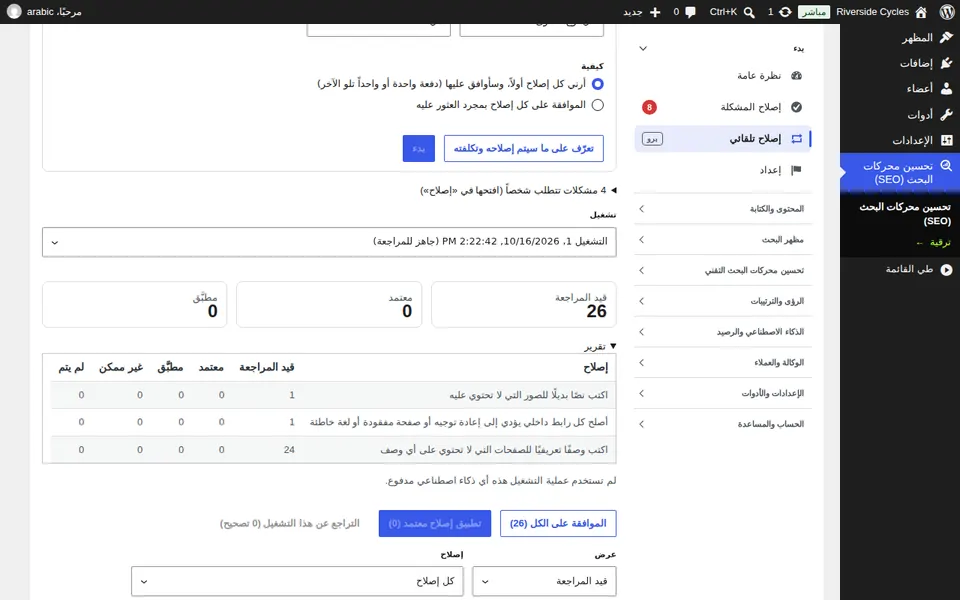
Task: Open the updates sync icon
Action: click(x=785, y=12)
